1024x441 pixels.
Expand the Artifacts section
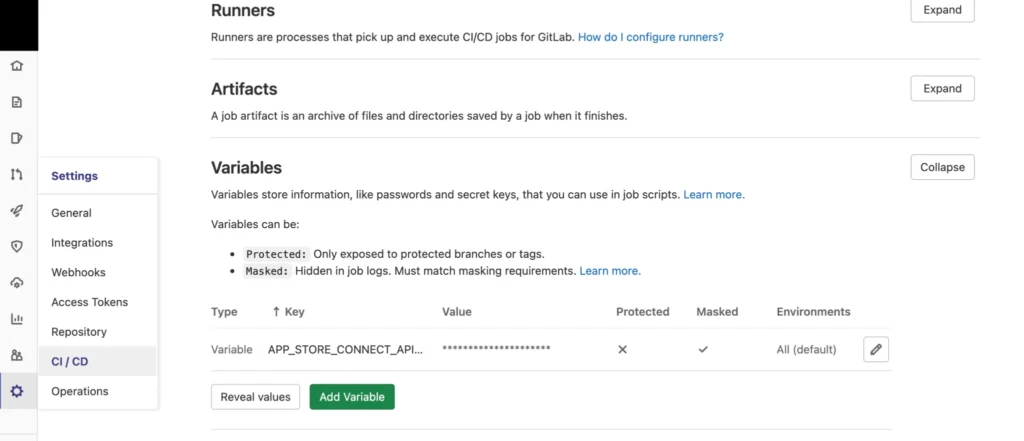[942, 89]
